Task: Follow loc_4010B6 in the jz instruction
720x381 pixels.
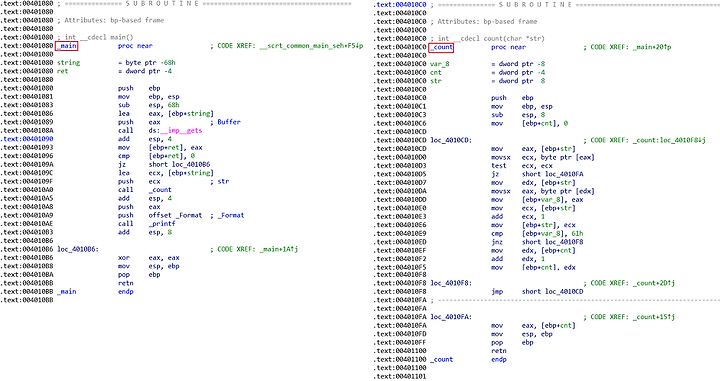Action: (x=191, y=164)
